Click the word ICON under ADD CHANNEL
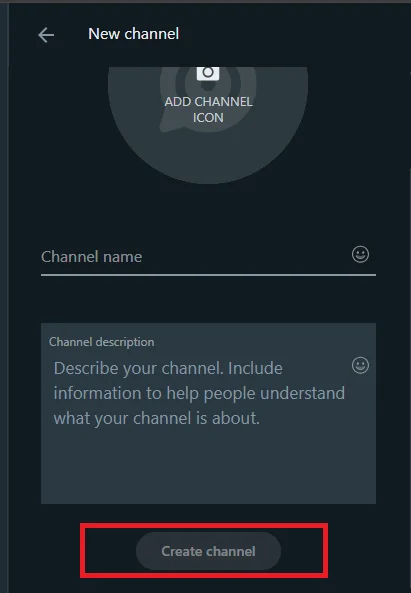This screenshot has width=411, height=593. (x=208, y=118)
